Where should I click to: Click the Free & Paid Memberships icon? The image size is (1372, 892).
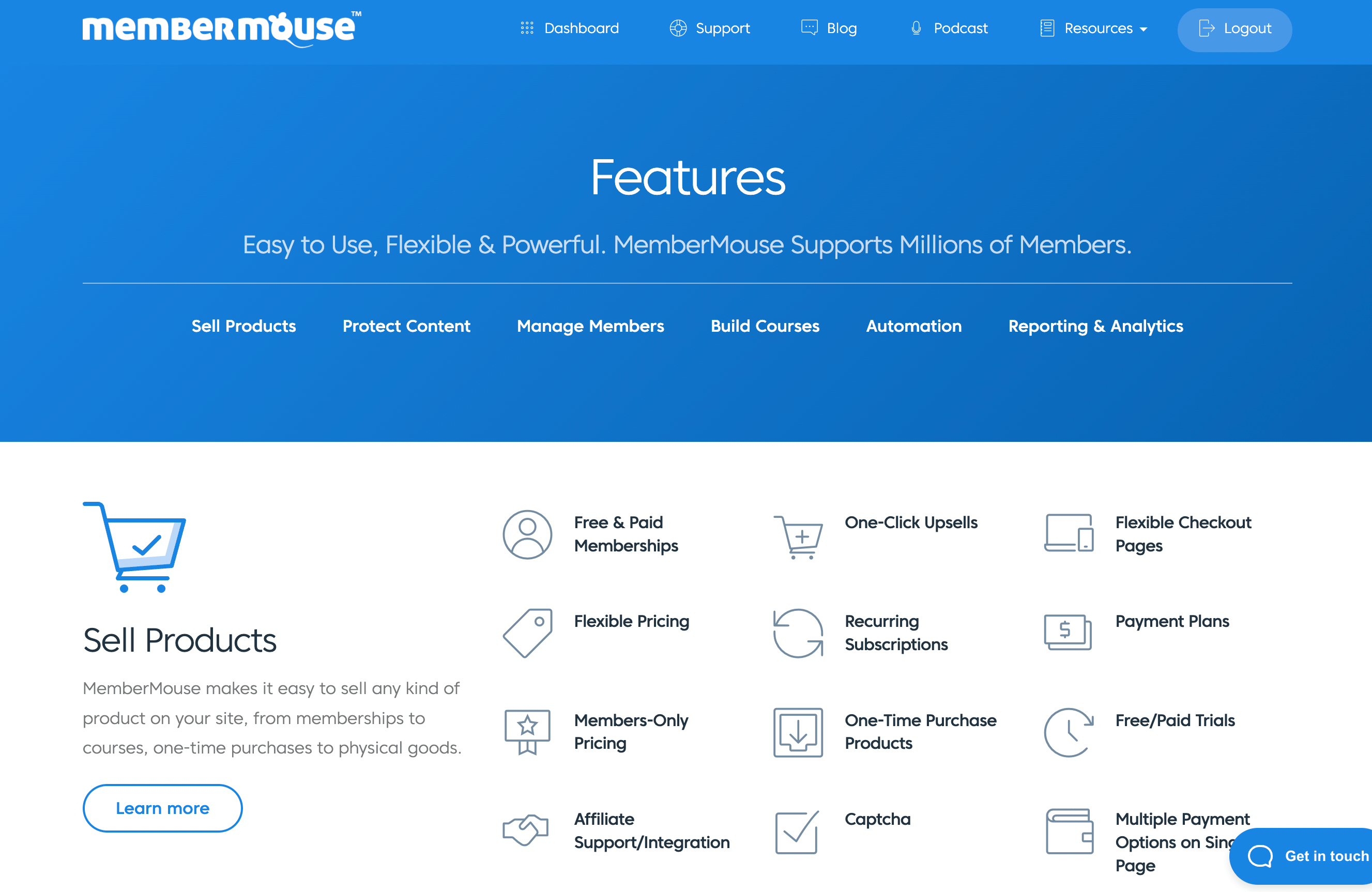coord(527,533)
